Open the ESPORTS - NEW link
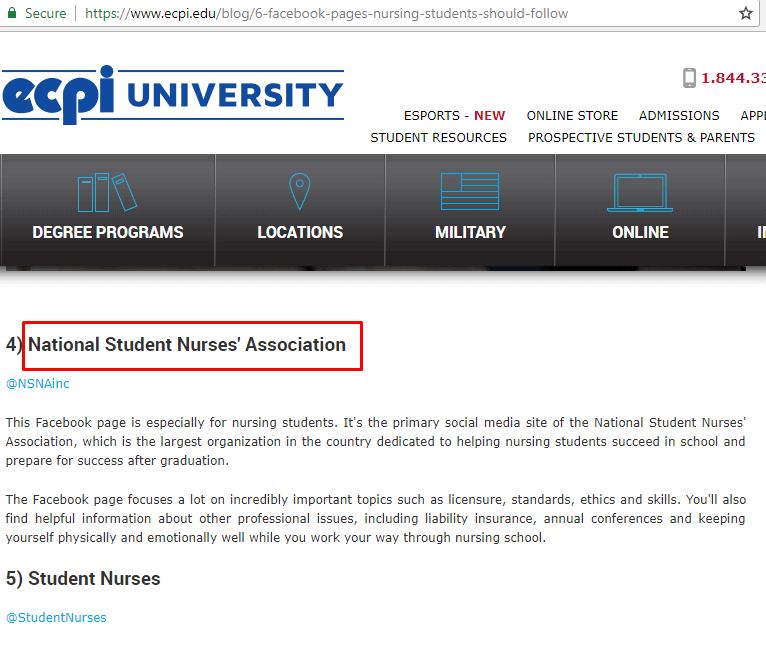This screenshot has height=648, width=766. [x=454, y=116]
